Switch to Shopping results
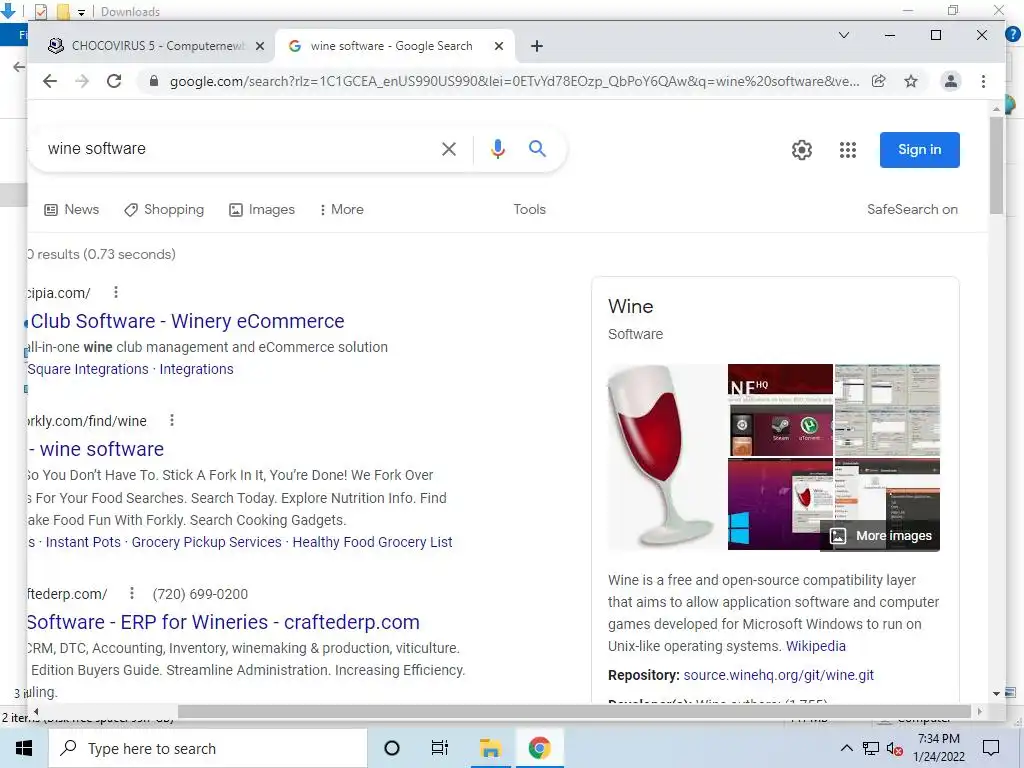Screen dimensions: 1024x768 [164, 210]
